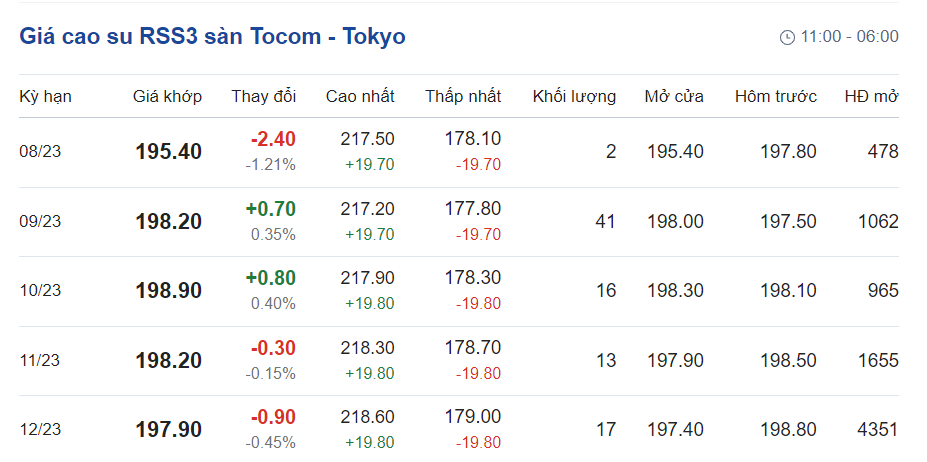
Task: Click the Khối lượng column header
Action: [x=574, y=97]
